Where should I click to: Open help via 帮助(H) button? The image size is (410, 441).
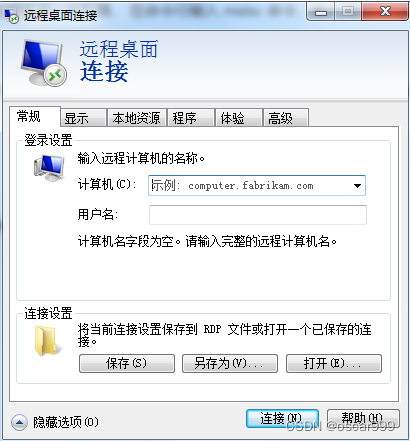click(363, 418)
